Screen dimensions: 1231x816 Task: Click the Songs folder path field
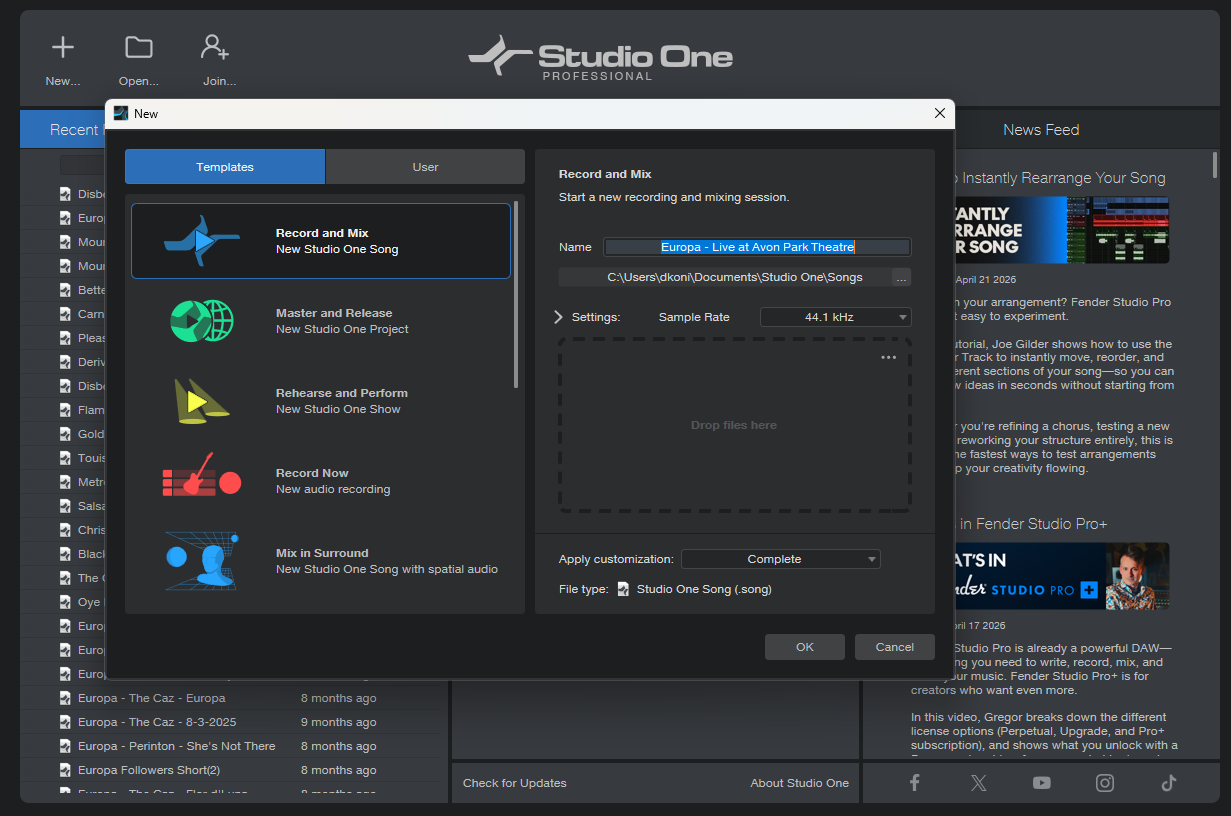tap(725, 277)
